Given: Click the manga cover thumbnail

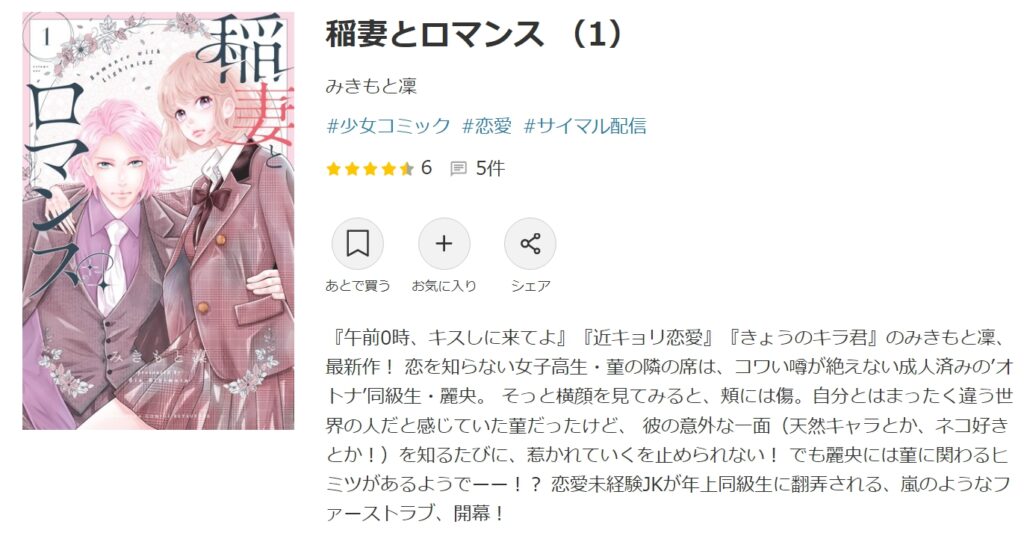Looking at the screenshot, I should [159, 221].
